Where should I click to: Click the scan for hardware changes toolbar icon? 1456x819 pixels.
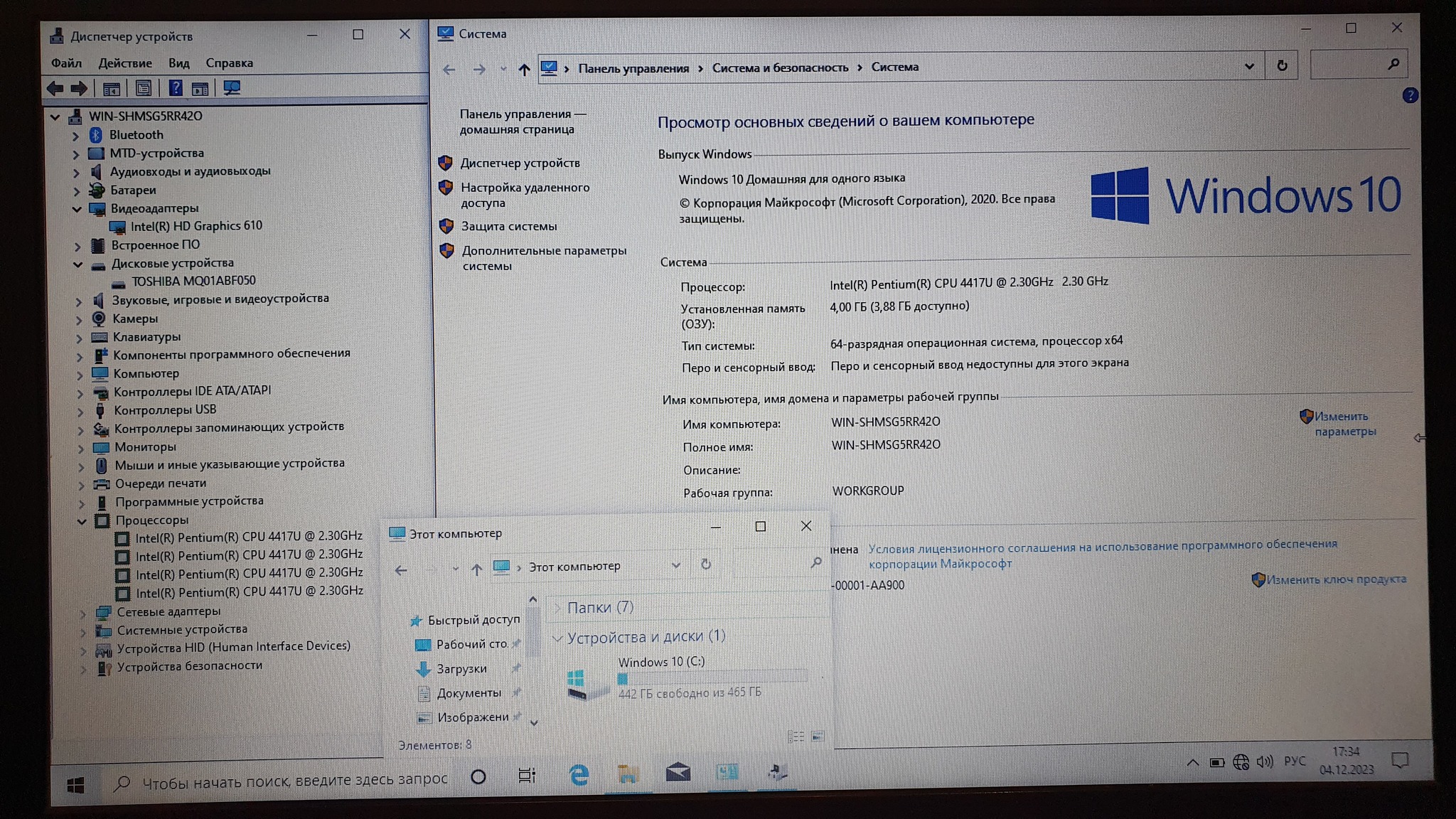pyautogui.click(x=232, y=88)
